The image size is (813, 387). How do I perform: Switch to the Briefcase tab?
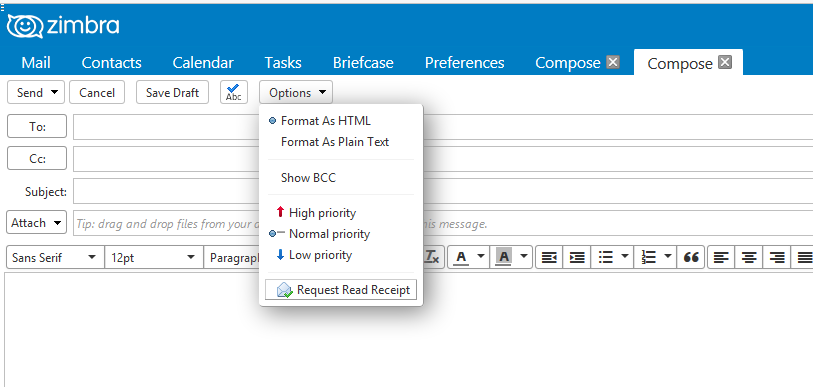tap(363, 63)
